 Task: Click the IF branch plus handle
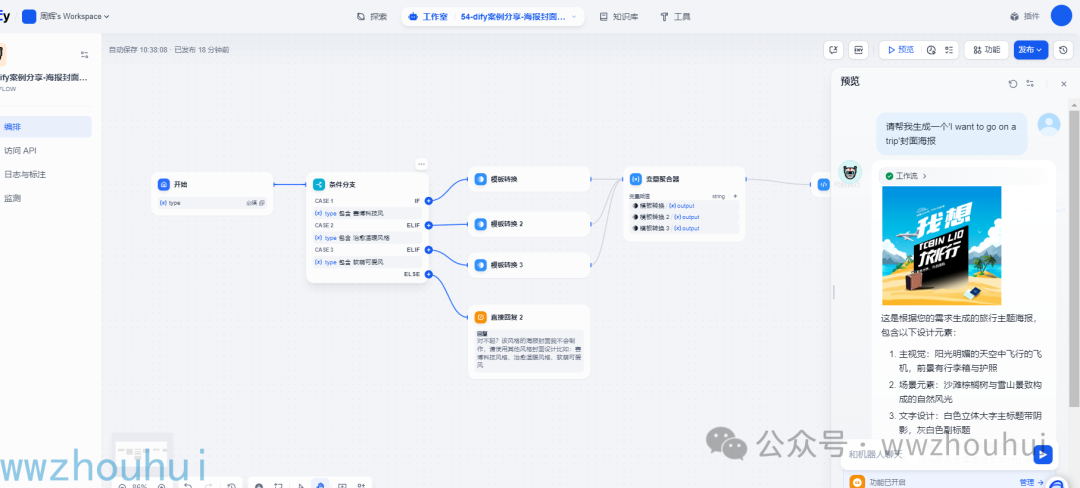[428, 201]
